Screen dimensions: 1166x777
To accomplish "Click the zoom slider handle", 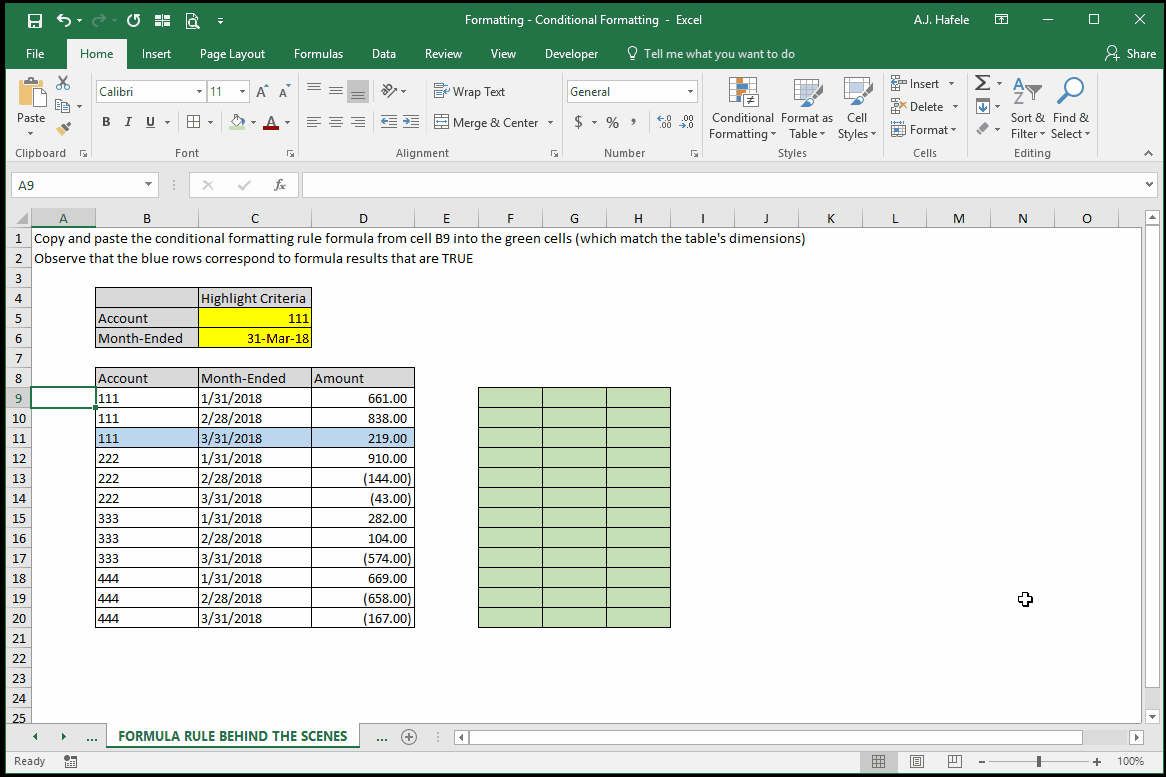I will (x=1039, y=761).
